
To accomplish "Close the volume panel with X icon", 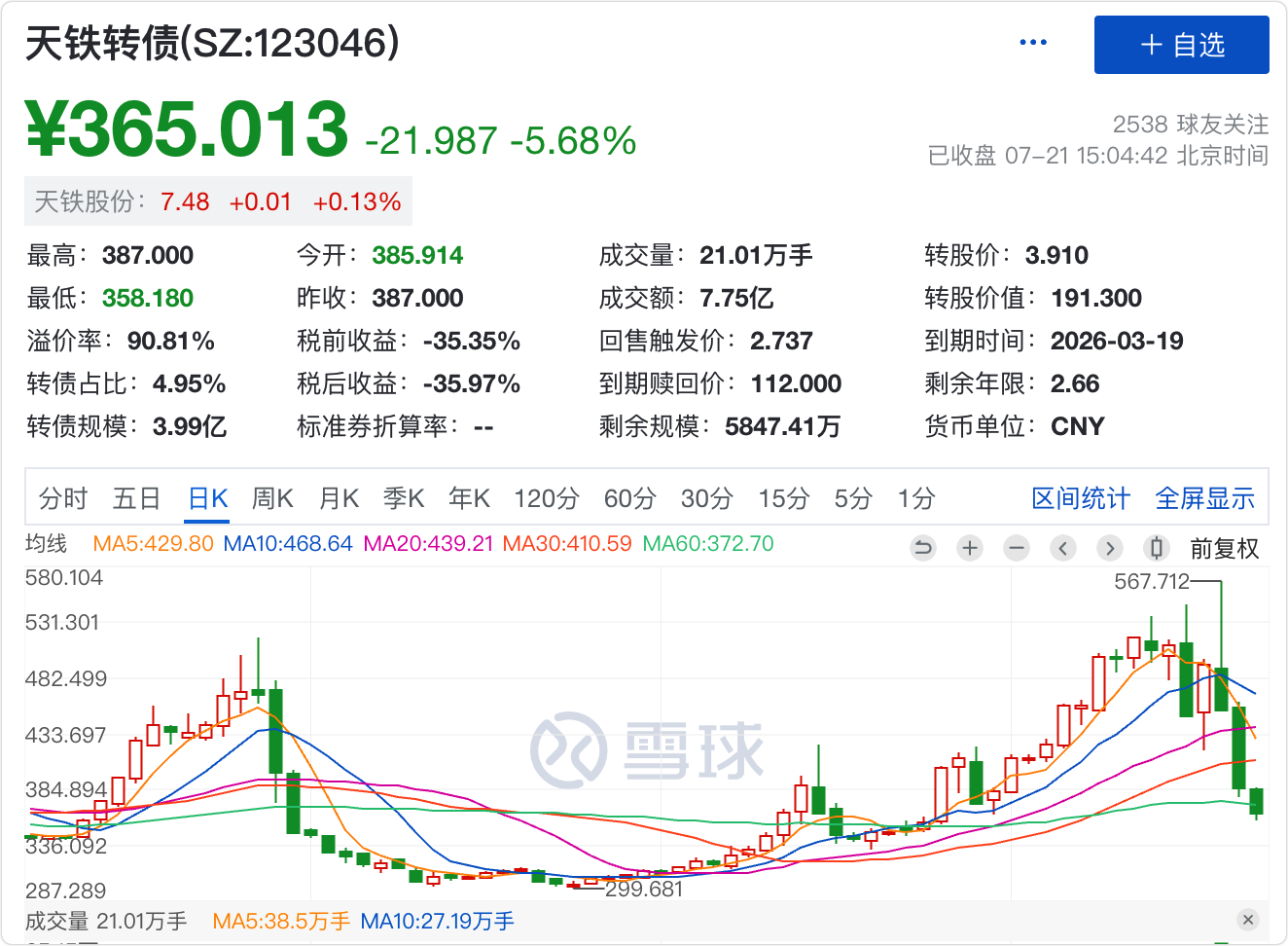I will [x=1248, y=920].
